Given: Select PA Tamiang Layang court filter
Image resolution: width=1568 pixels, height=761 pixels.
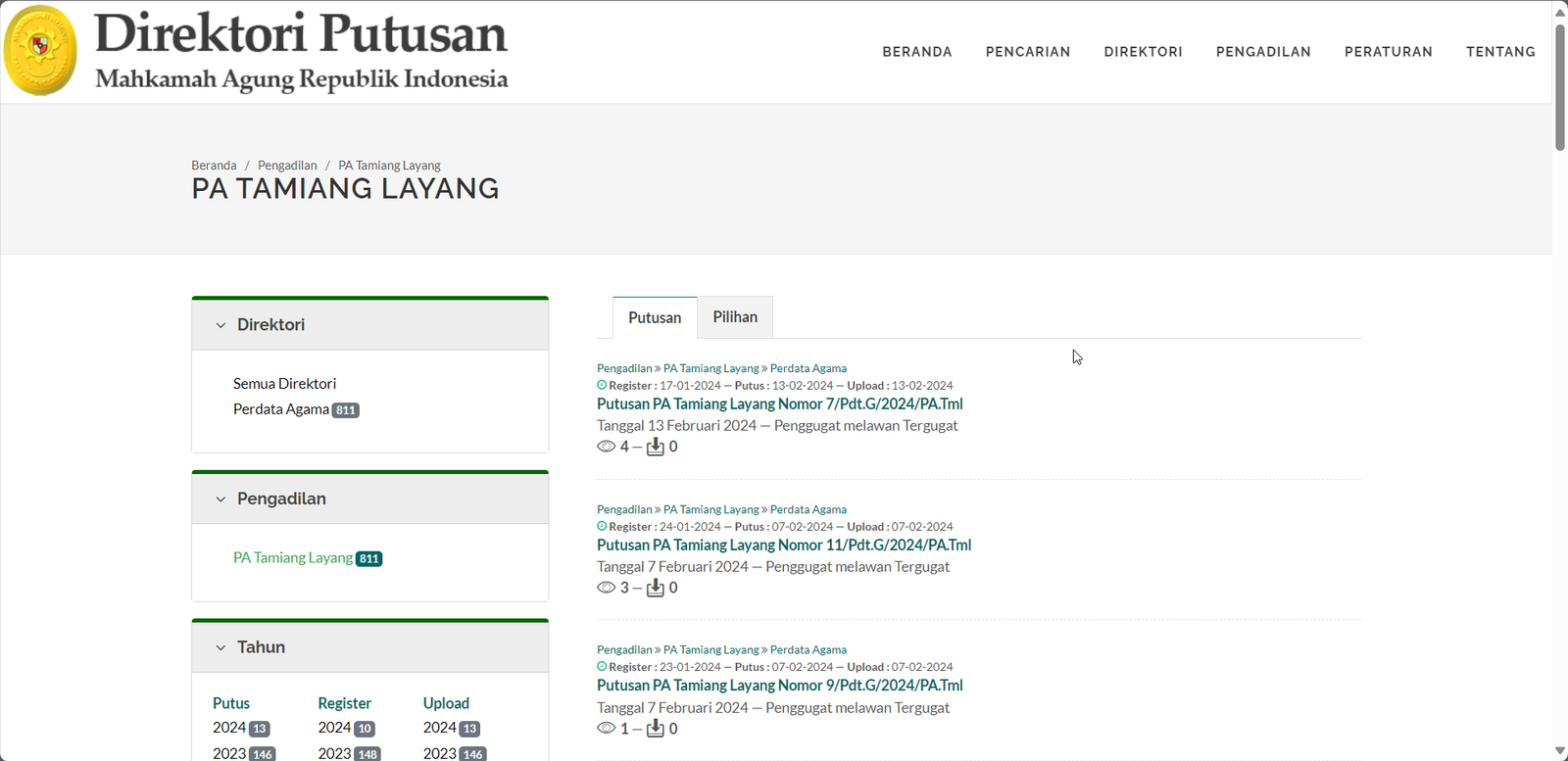Looking at the screenshot, I should [293, 557].
